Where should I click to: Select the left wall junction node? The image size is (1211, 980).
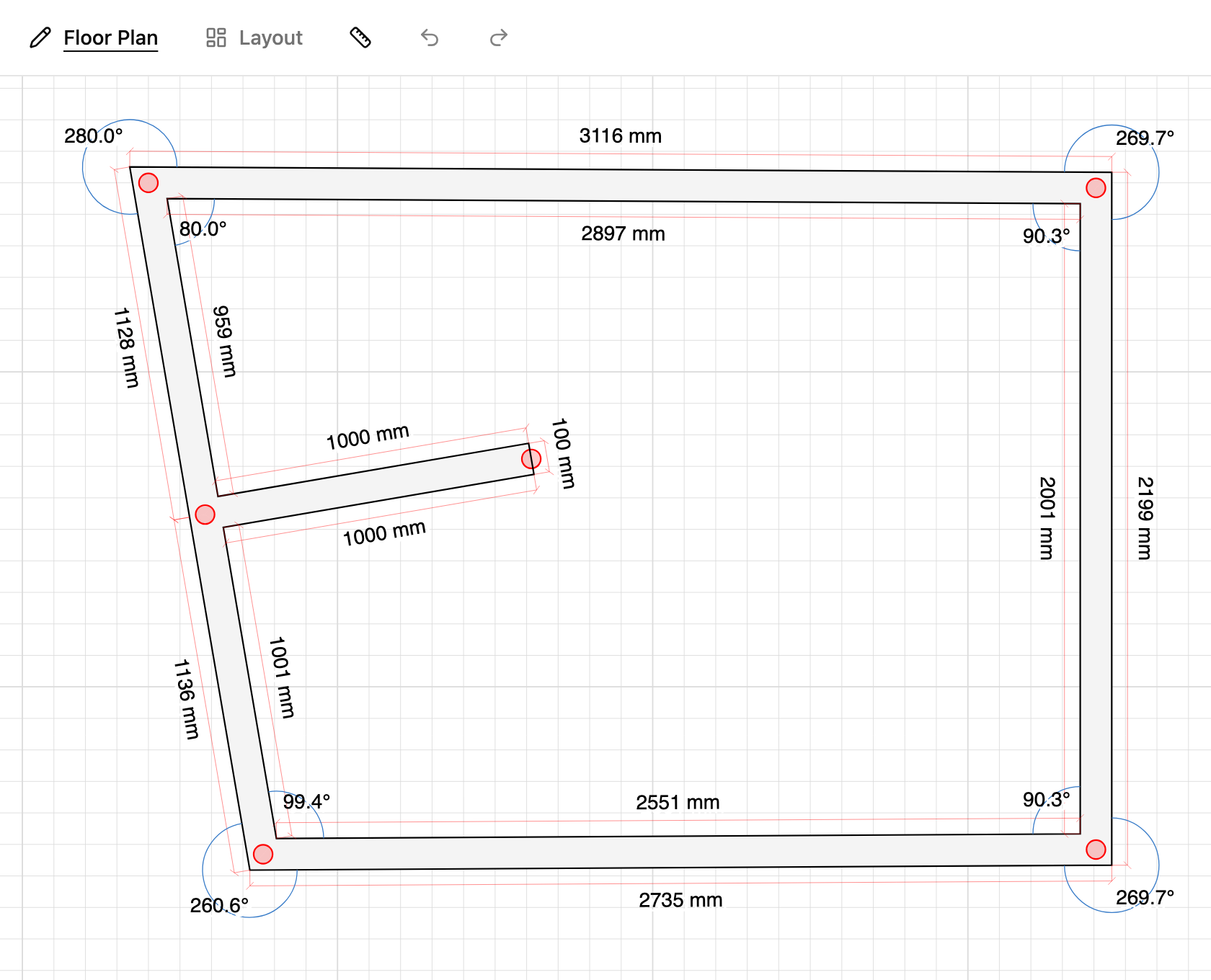[x=205, y=514]
